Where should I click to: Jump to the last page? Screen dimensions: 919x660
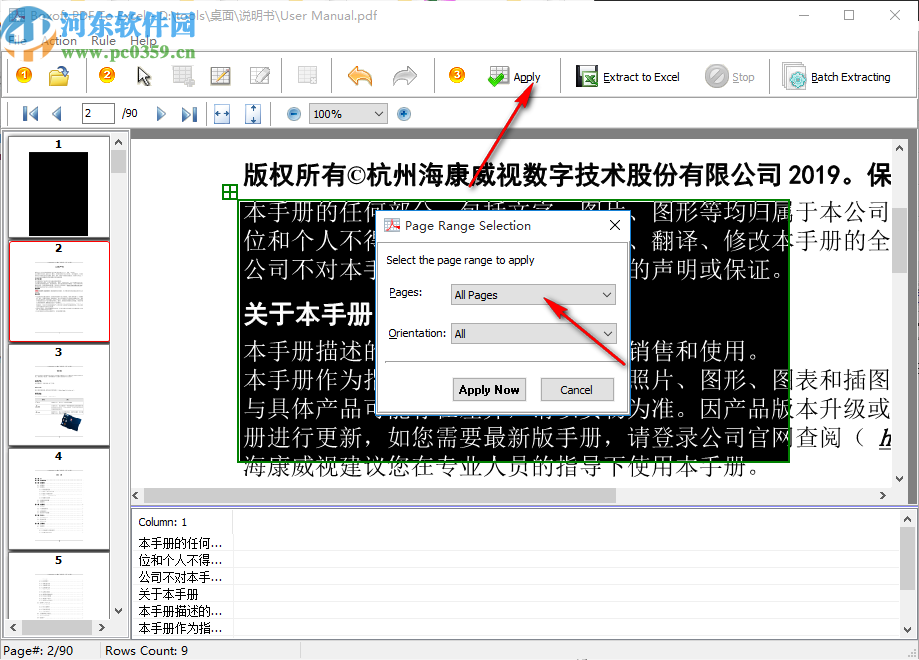pos(189,113)
